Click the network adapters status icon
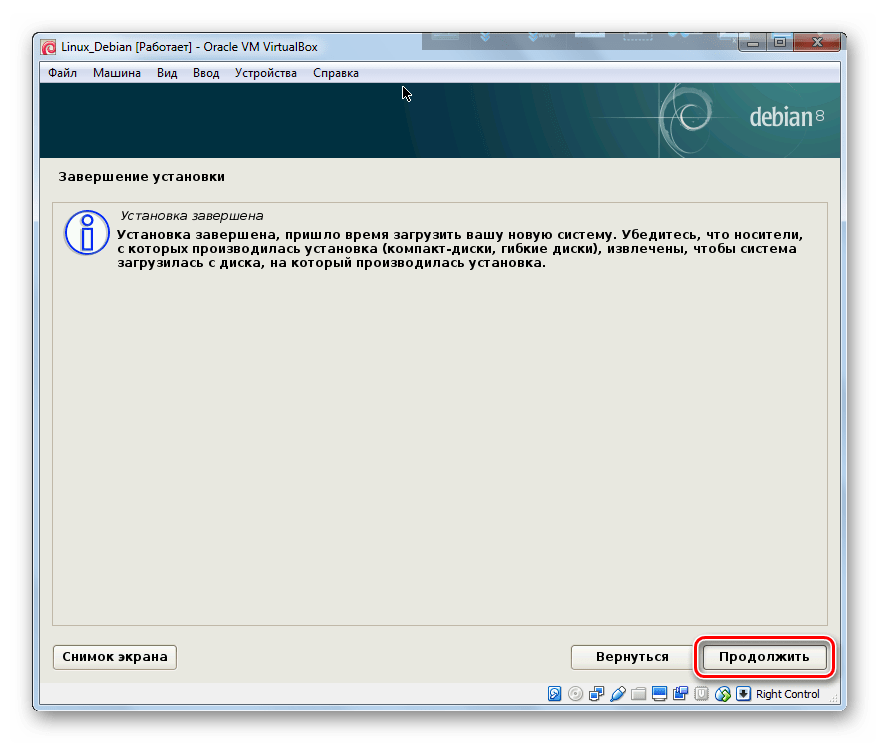This screenshot has height=744, width=880. click(x=596, y=694)
